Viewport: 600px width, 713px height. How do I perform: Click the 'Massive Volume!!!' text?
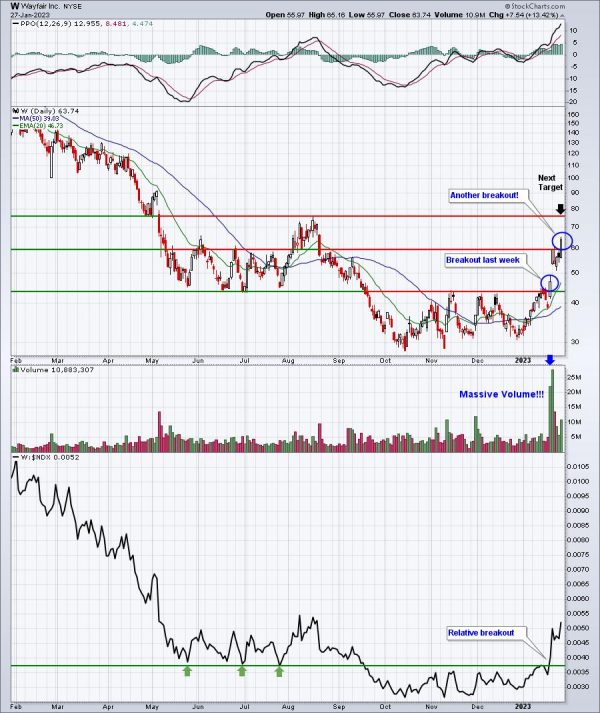point(501,394)
